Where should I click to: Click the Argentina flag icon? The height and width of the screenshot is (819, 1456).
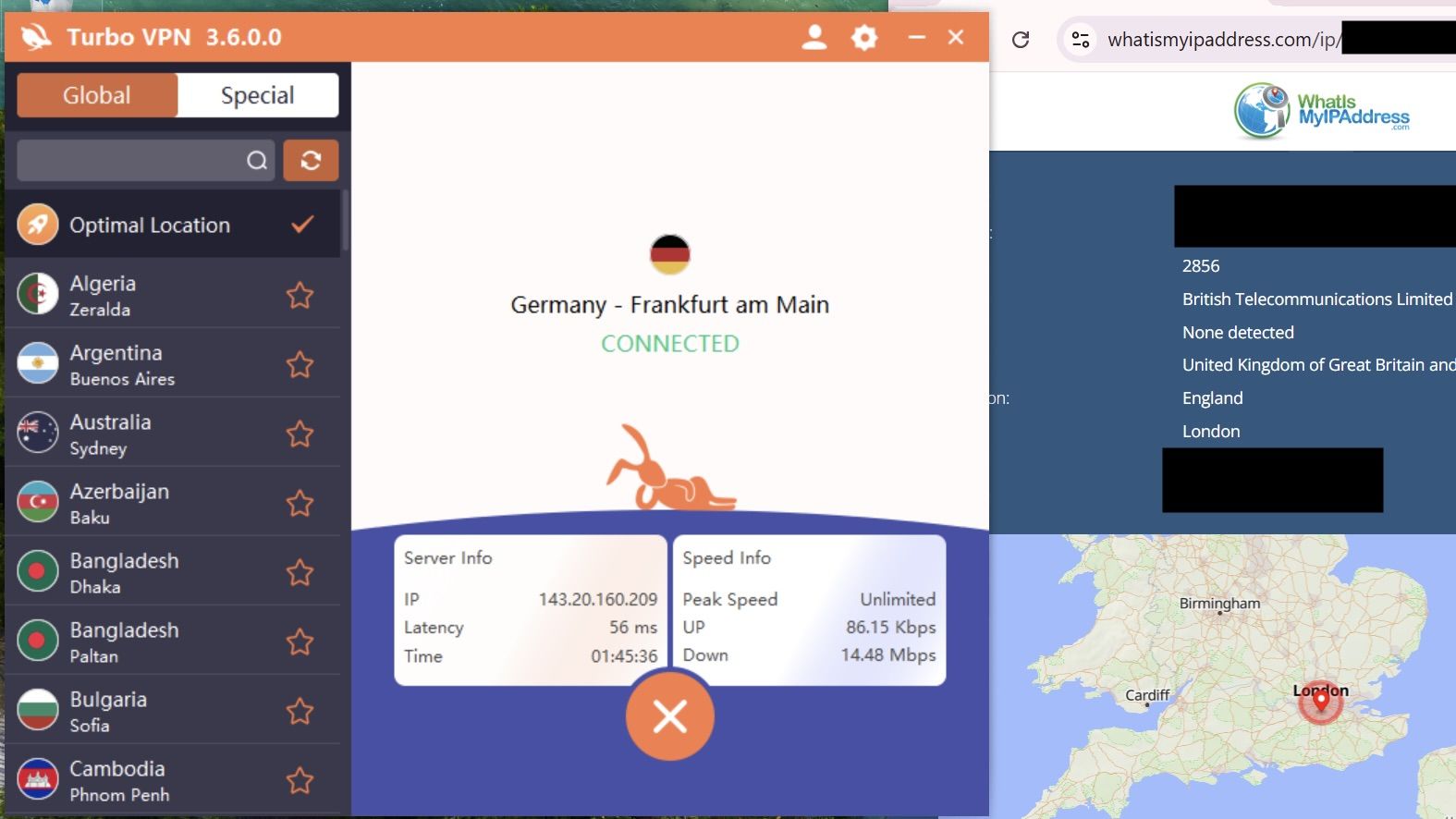point(38,364)
